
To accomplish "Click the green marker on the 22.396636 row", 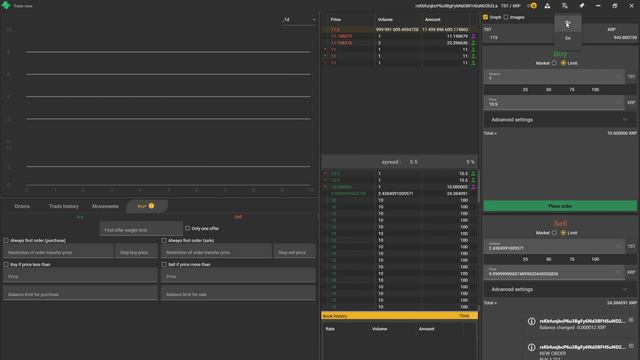I will click(x=473, y=43).
